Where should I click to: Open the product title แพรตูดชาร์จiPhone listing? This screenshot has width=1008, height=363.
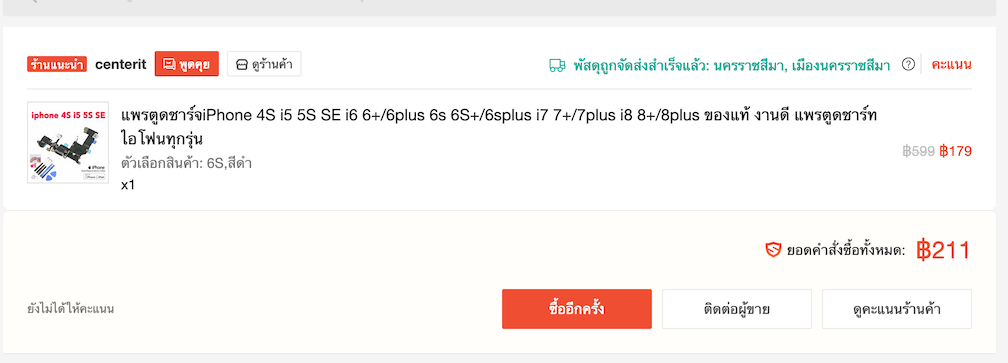click(x=499, y=127)
